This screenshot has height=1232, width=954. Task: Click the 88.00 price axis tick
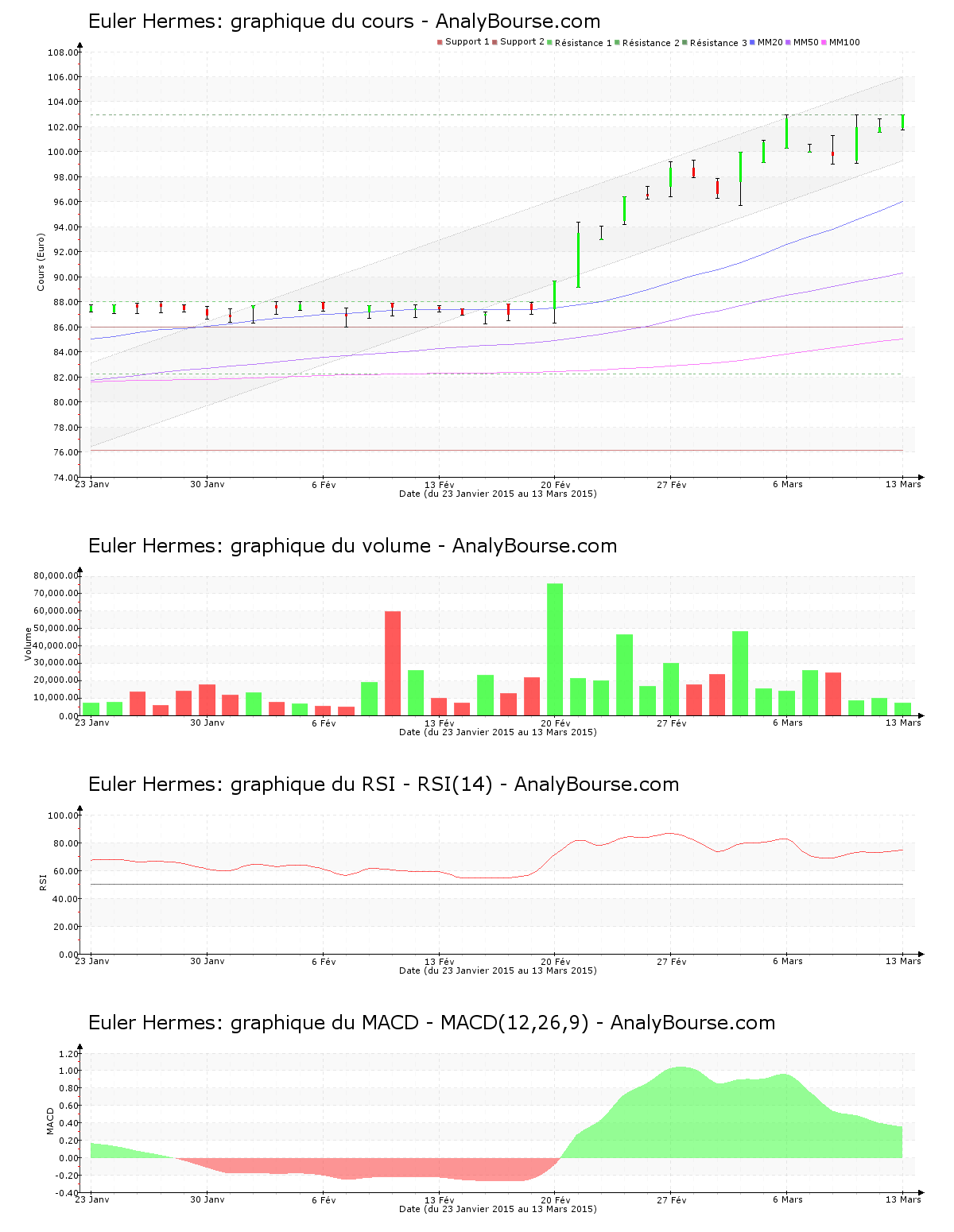click(65, 302)
